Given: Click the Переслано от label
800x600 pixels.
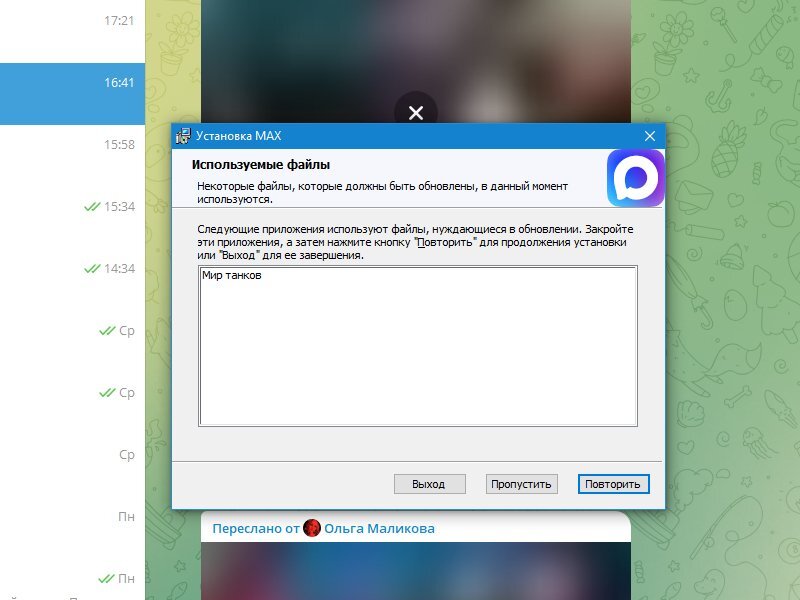Looking at the screenshot, I should [x=255, y=528].
